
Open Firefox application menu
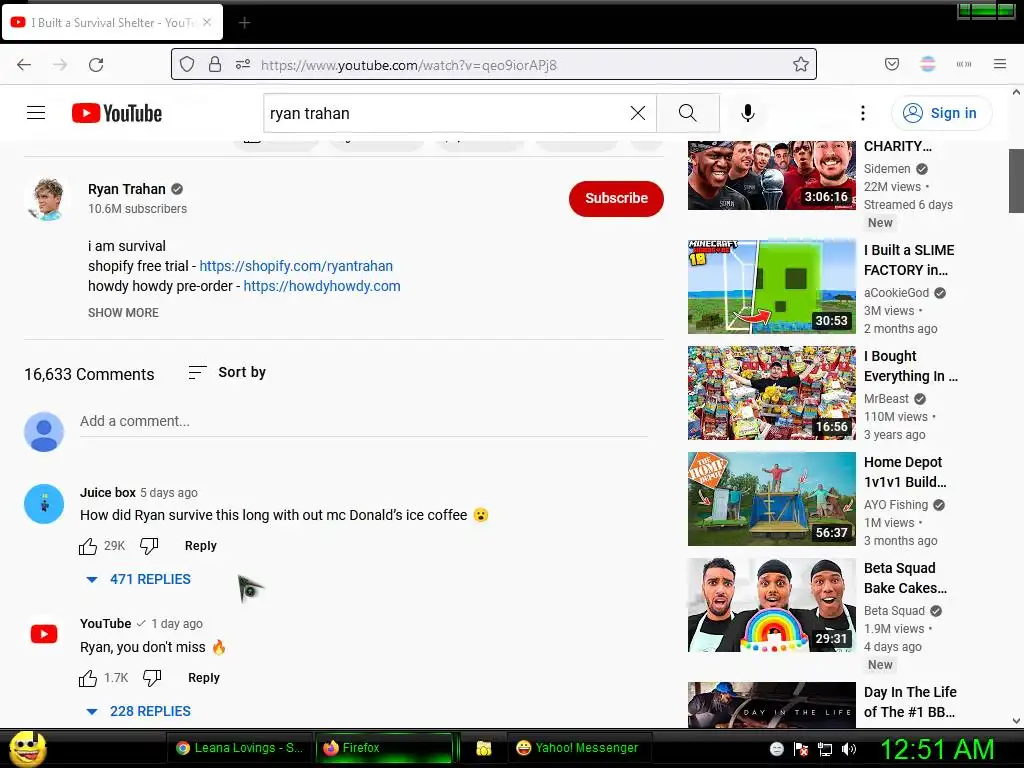point(1000,64)
